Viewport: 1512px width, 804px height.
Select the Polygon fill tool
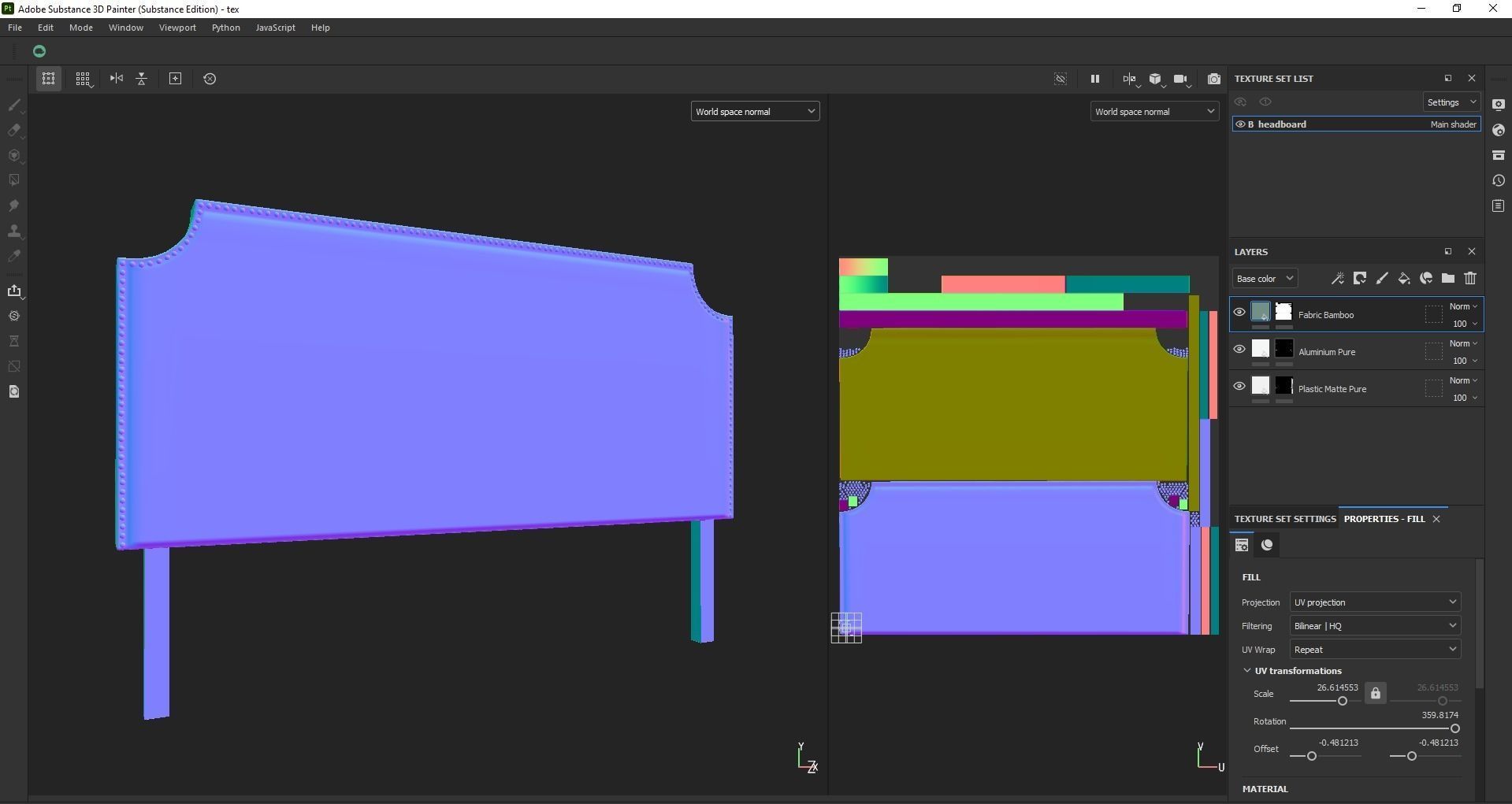(14, 180)
